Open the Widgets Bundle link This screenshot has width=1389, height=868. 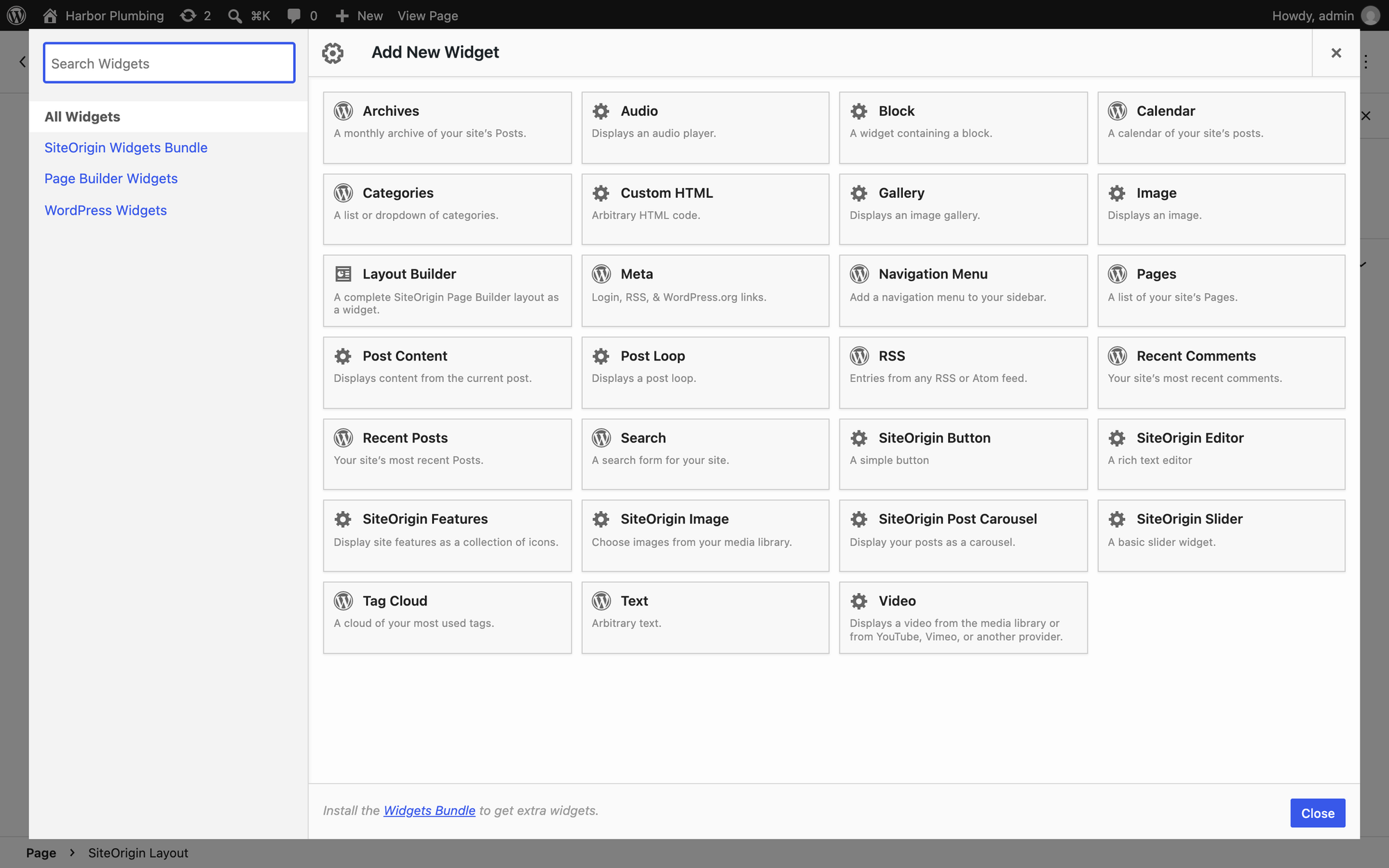(429, 810)
